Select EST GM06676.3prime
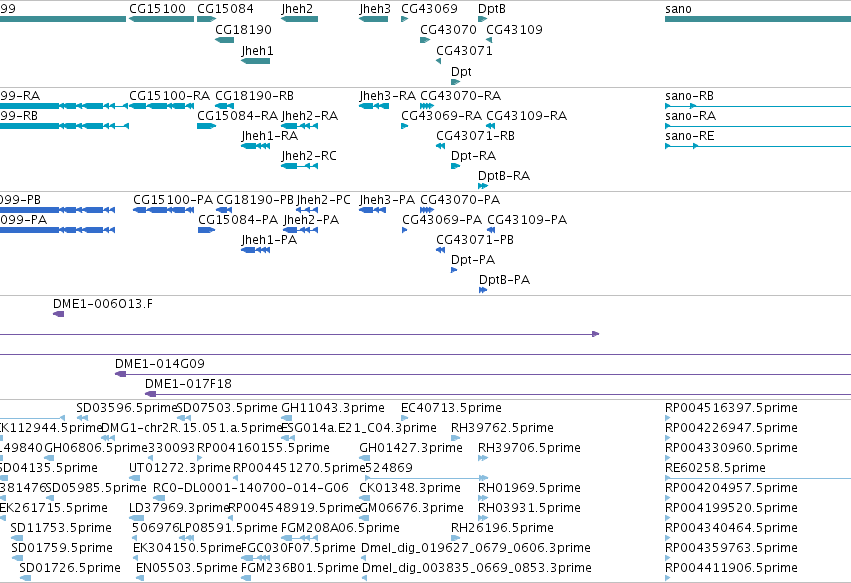The width and height of the screenshot is (851, 583). (x=411, y=509)
